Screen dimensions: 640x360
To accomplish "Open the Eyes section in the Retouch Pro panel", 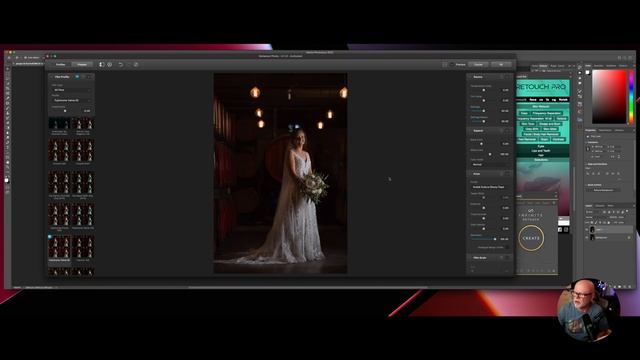I will pyautogui.click(x=541, y=146).
